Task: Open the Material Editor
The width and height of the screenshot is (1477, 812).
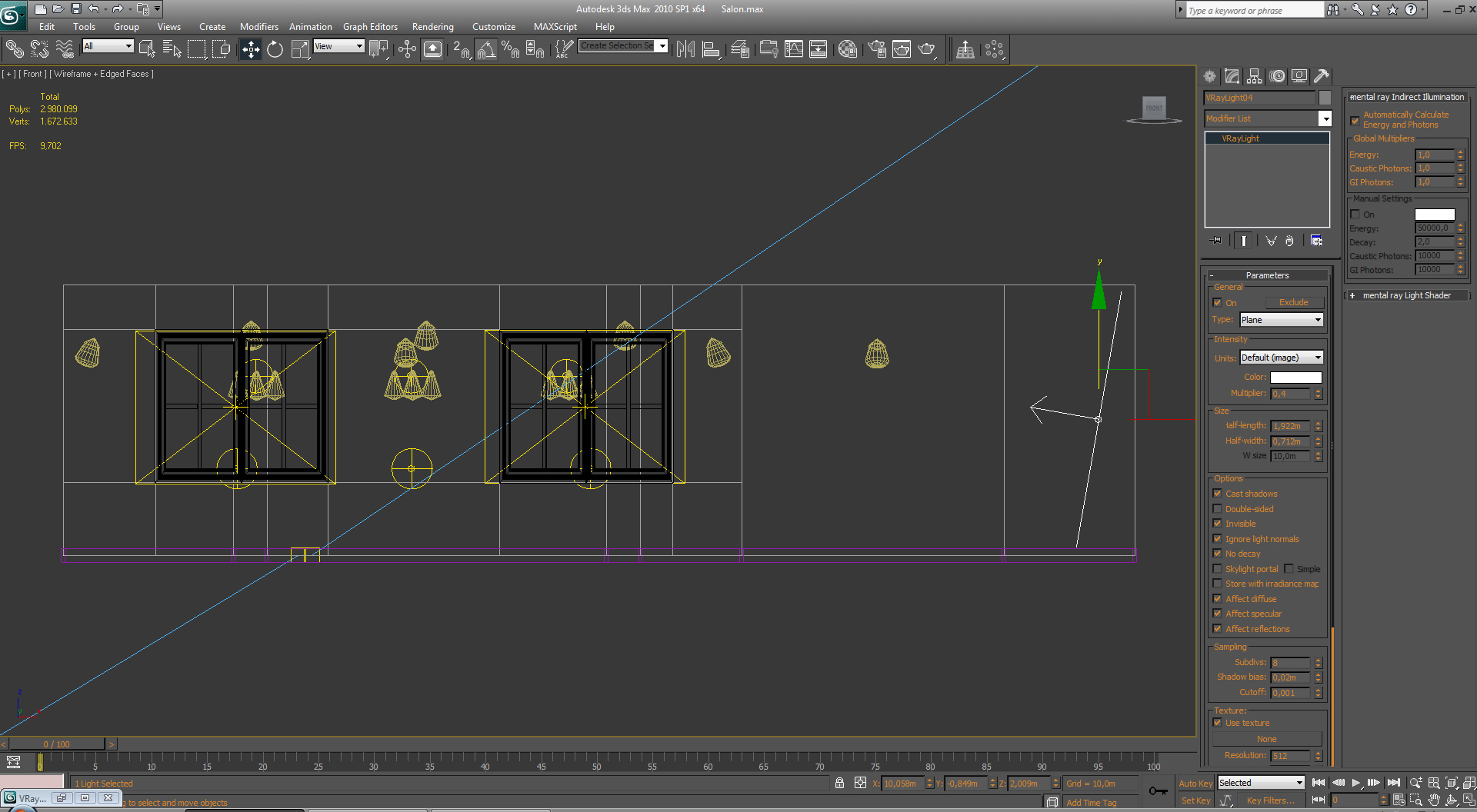Action: tap(847, 49)
